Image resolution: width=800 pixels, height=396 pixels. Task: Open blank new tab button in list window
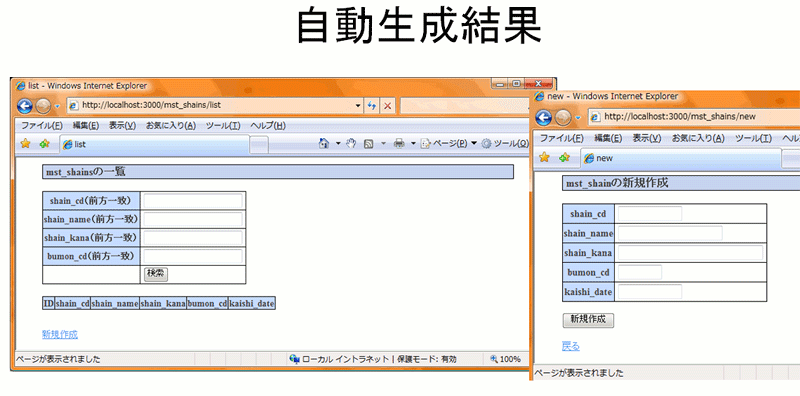click(259, 145)
